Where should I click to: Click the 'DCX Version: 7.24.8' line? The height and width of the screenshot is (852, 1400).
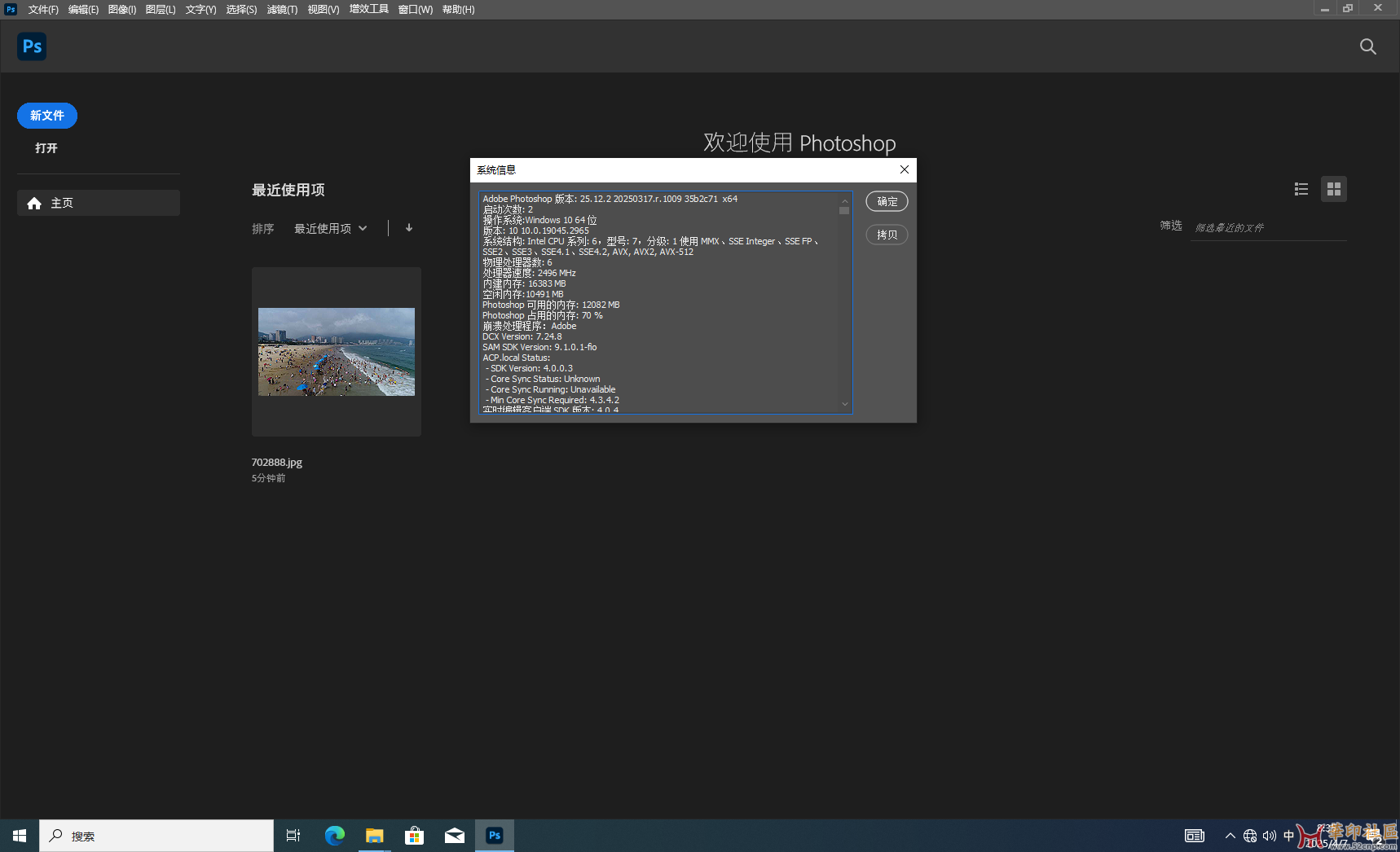click(522, 336)
